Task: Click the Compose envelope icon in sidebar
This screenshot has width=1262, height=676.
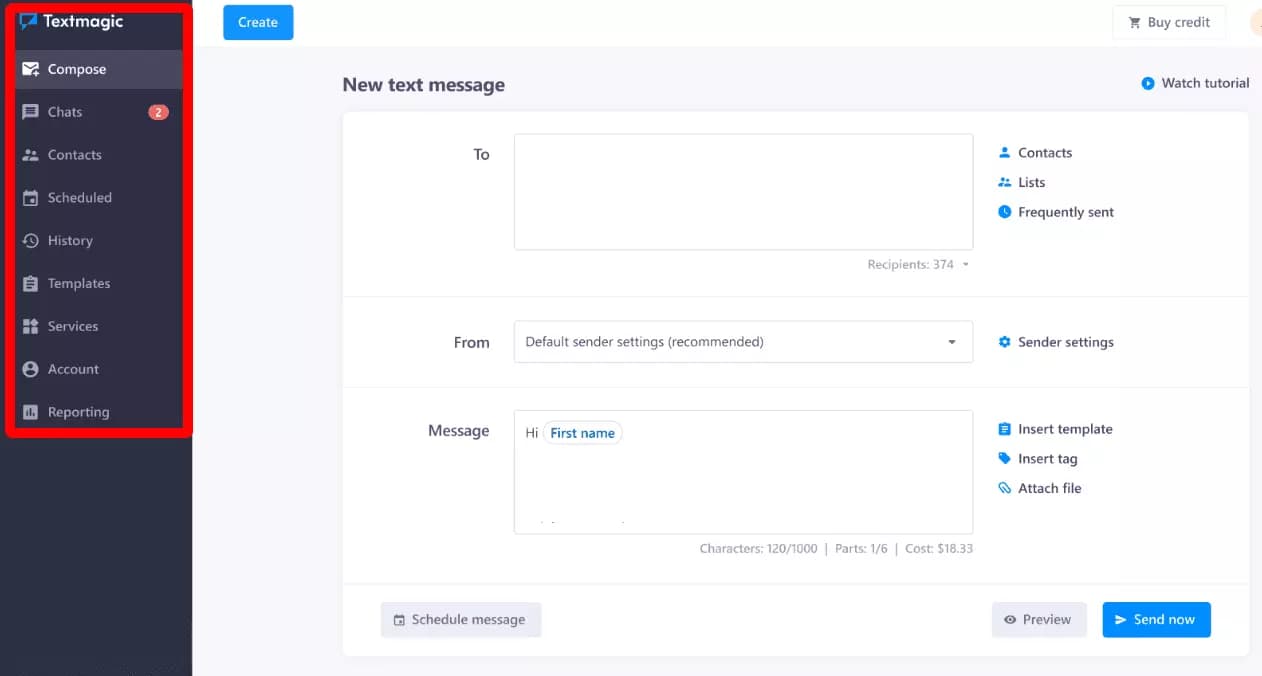Action: click(x=31, y=69)
